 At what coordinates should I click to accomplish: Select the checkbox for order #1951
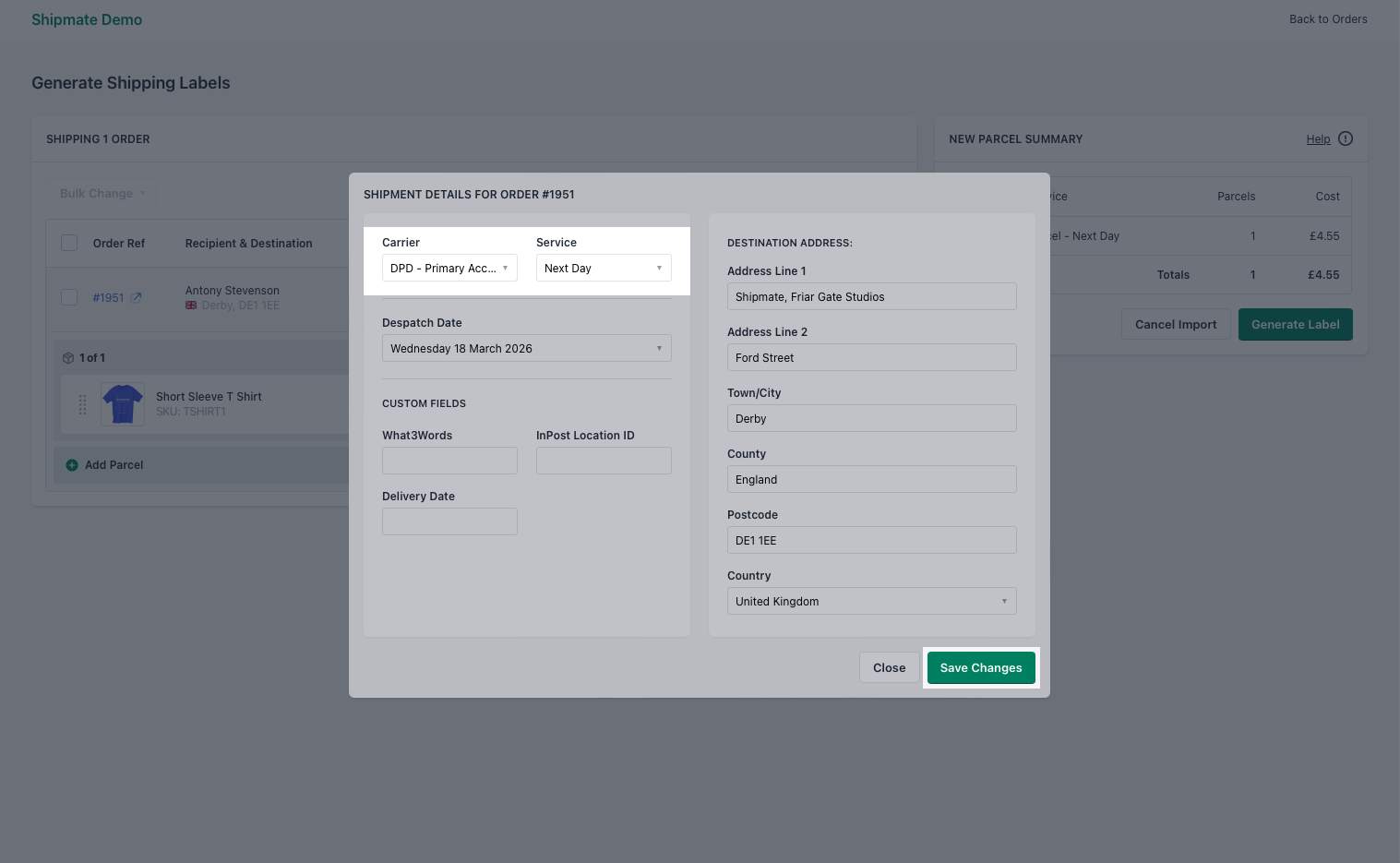pyautogui.click(x=69, y=297)
